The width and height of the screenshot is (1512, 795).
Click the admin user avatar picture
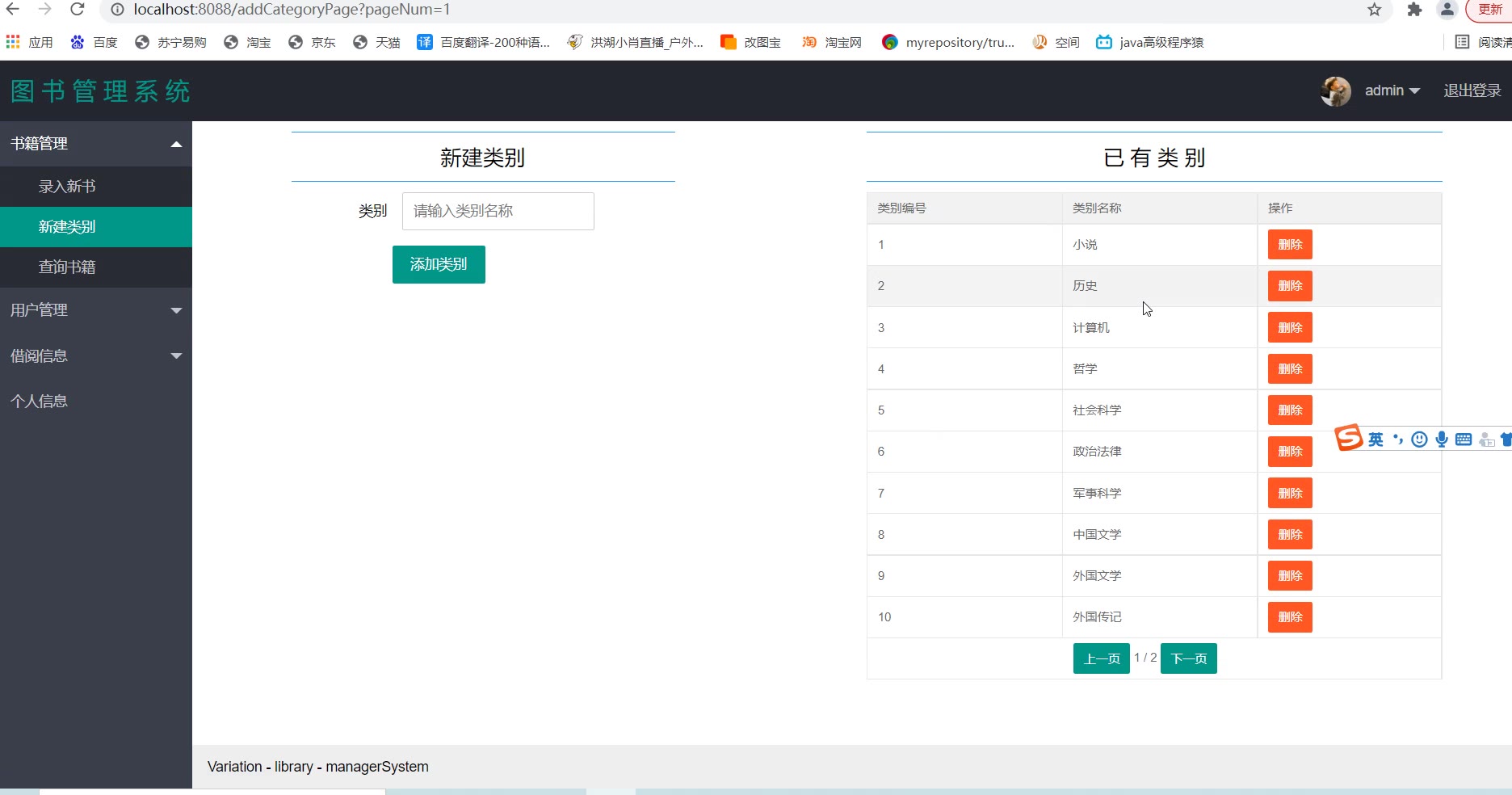click(x=1336, y=91)
